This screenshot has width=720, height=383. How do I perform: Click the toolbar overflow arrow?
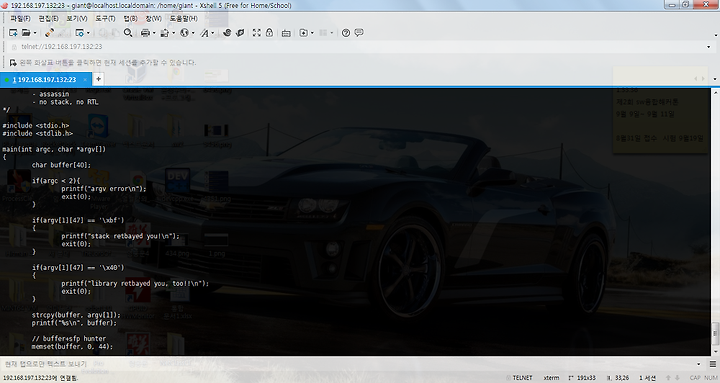tap(715, 35)
